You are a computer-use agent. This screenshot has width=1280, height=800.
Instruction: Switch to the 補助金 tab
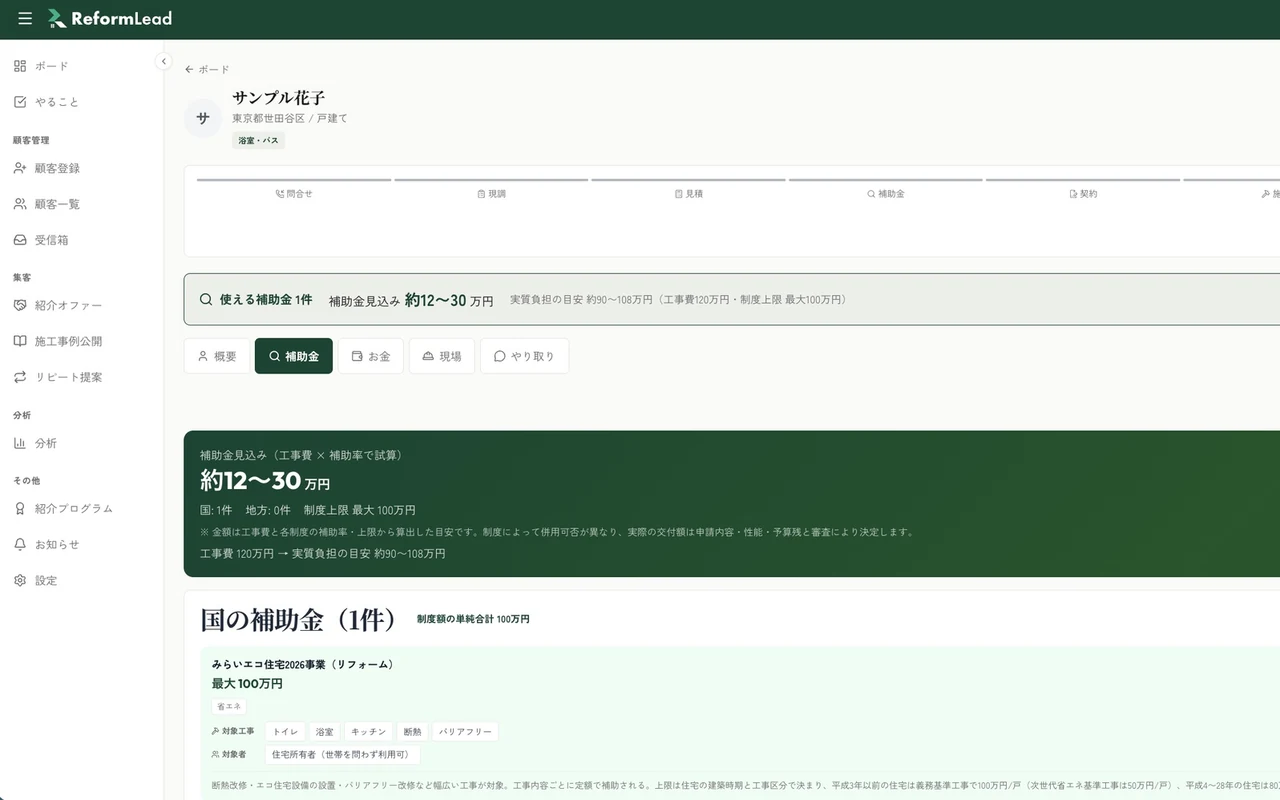pyautogui.click(x=294, y=356)
